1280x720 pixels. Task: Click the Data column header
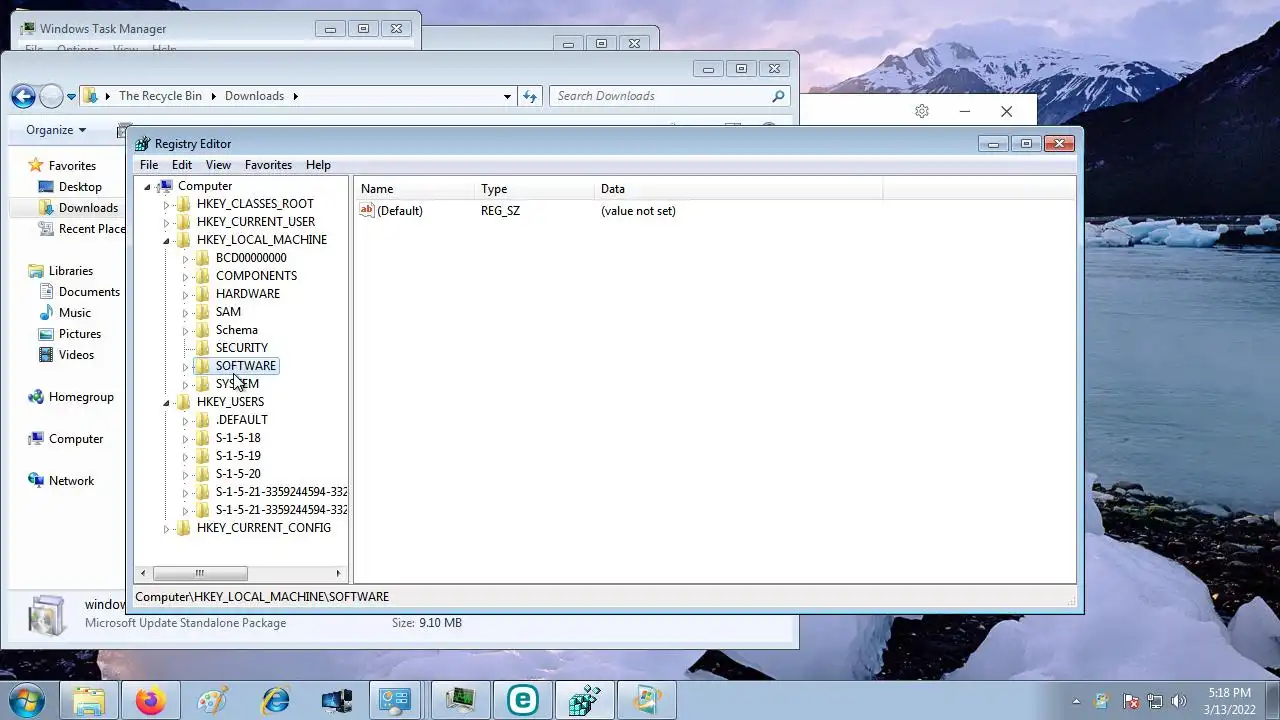pos(738,189)
